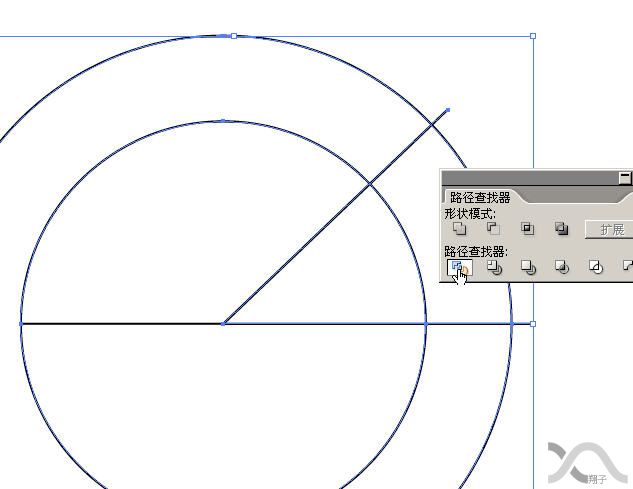Viewport: 633px width, 489px height.
Task: Select the Exclude overlapping shape areas icon
Action: [x=561, y=229]
